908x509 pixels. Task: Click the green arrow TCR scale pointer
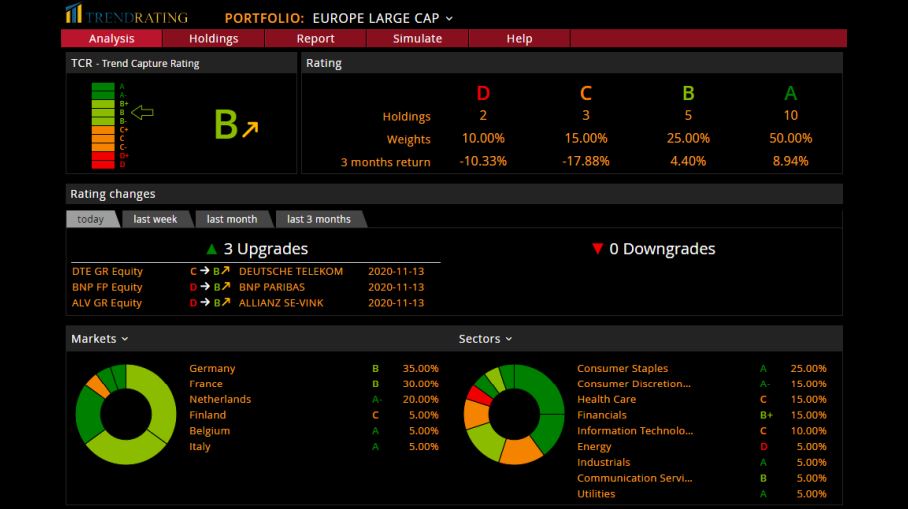(x=142, y=112)
